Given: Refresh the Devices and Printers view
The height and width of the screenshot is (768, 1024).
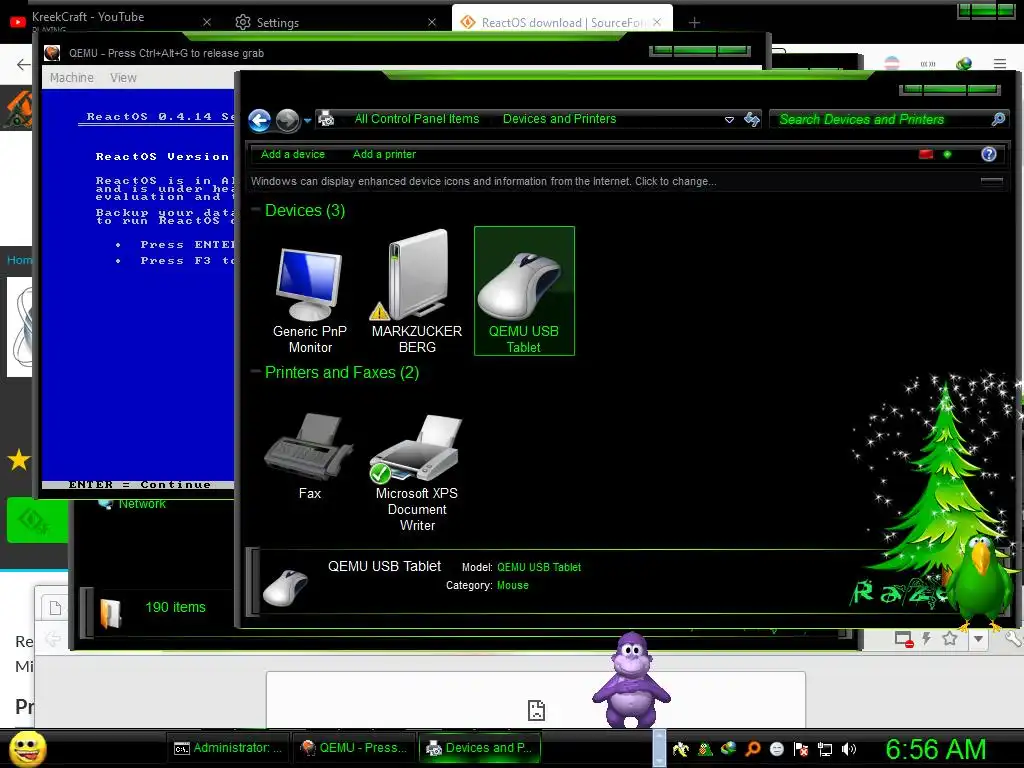Looking at the screenshot, I should [x=752, y=119].
